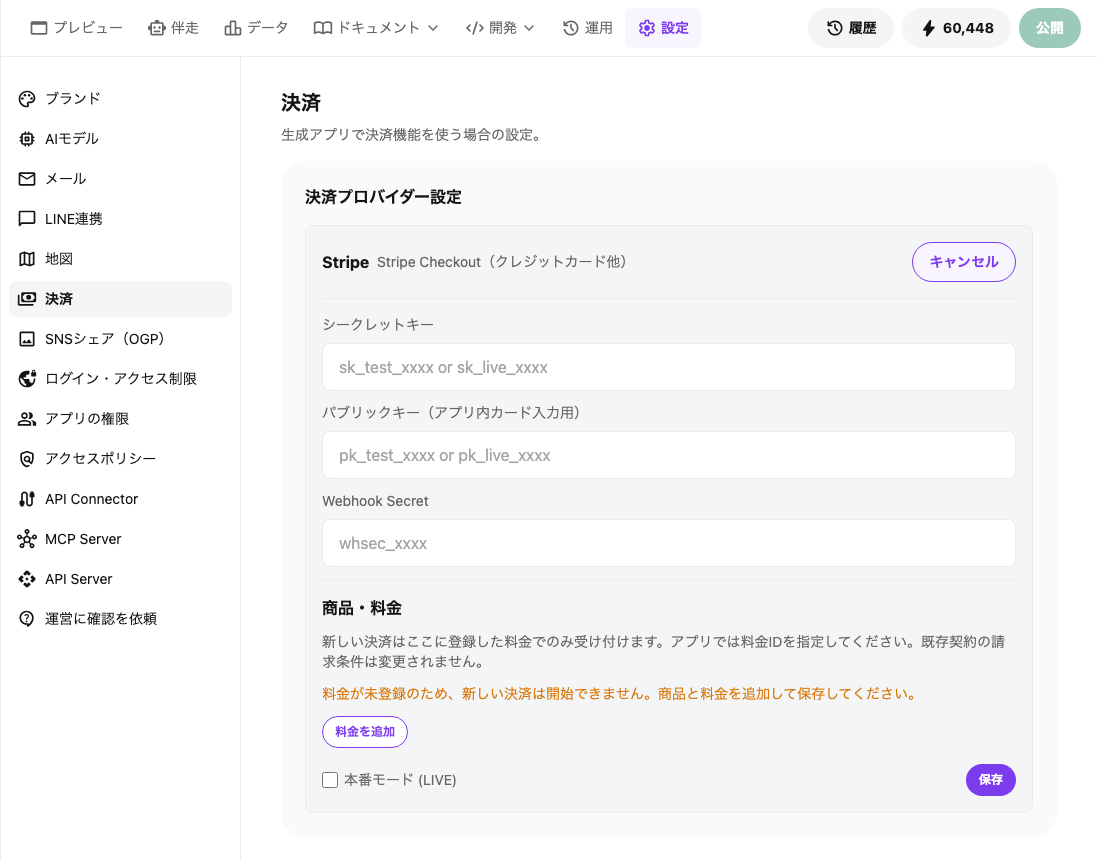Image resolution: width=1097 pixels, height=860 pixels.
Task: Click the ドキュメント book icon
Action: [323, 28]
